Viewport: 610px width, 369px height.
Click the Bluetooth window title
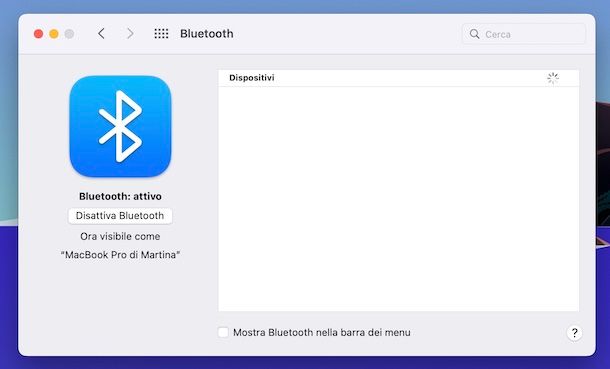click(207, 34)
